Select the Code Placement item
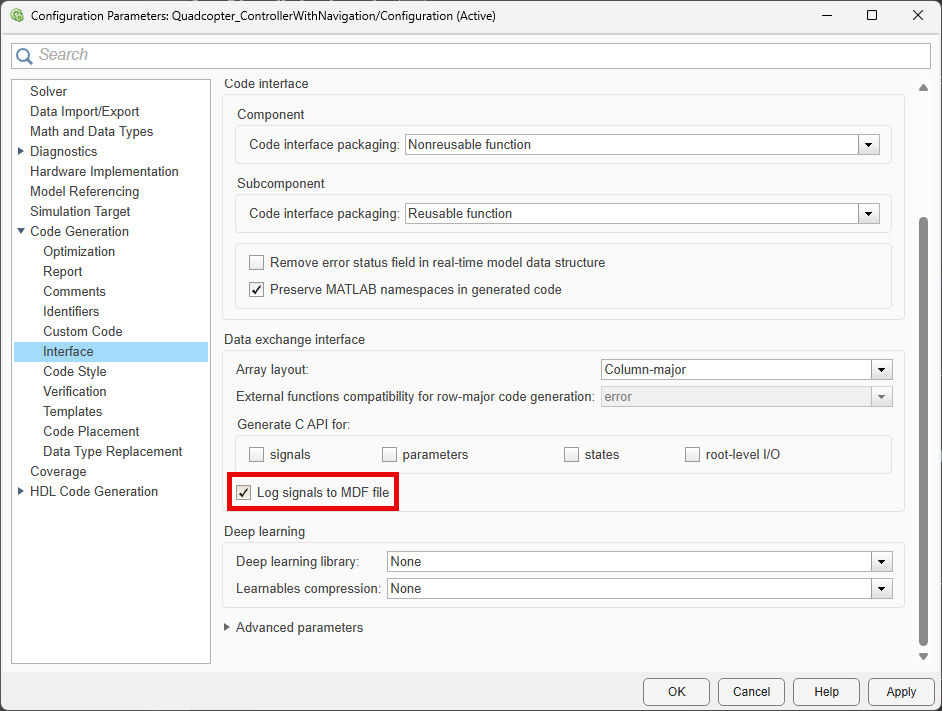 pyautogui.click(x=91, y=431)
